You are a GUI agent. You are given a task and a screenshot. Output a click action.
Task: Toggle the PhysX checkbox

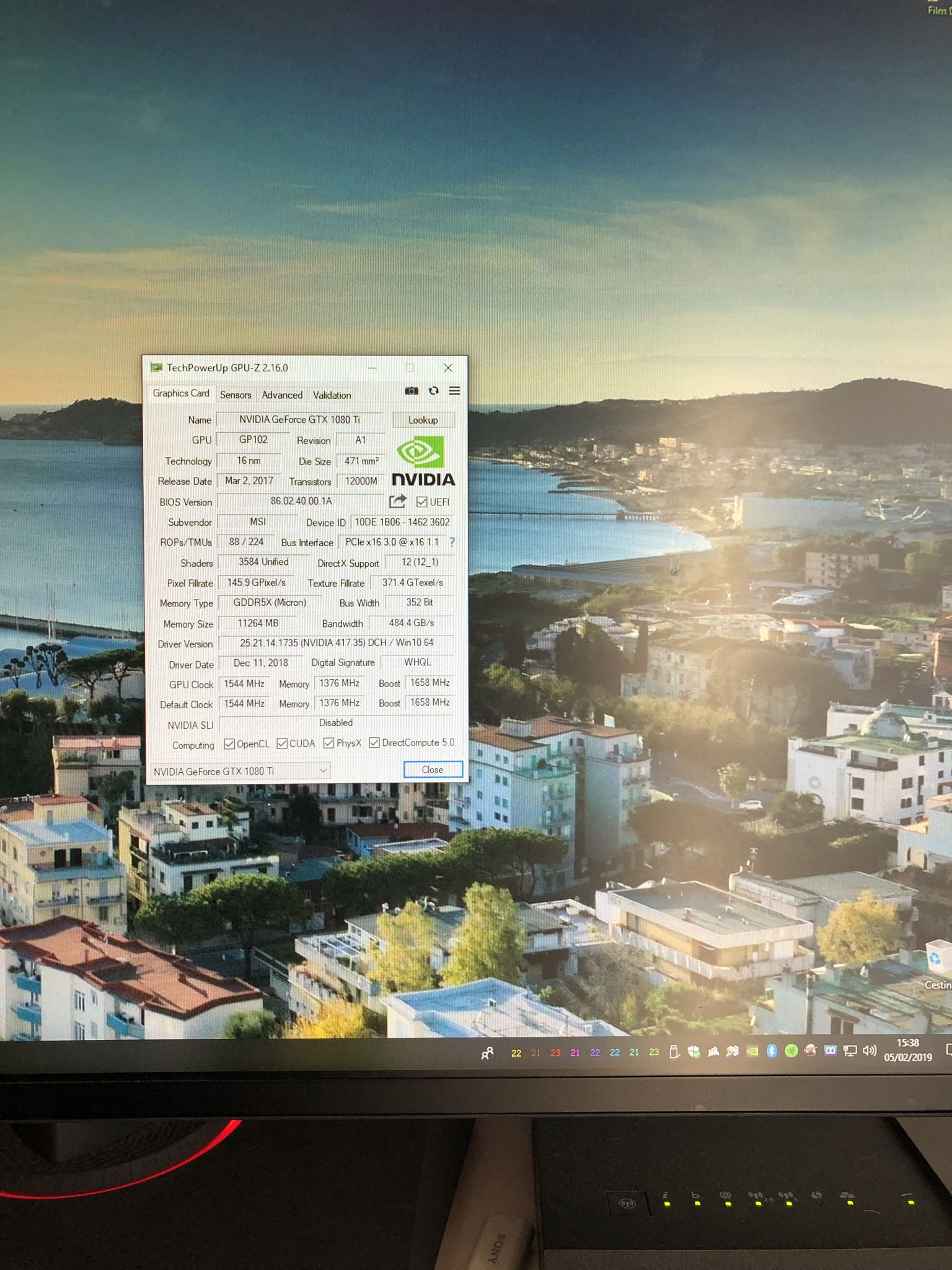coord(329,743)
